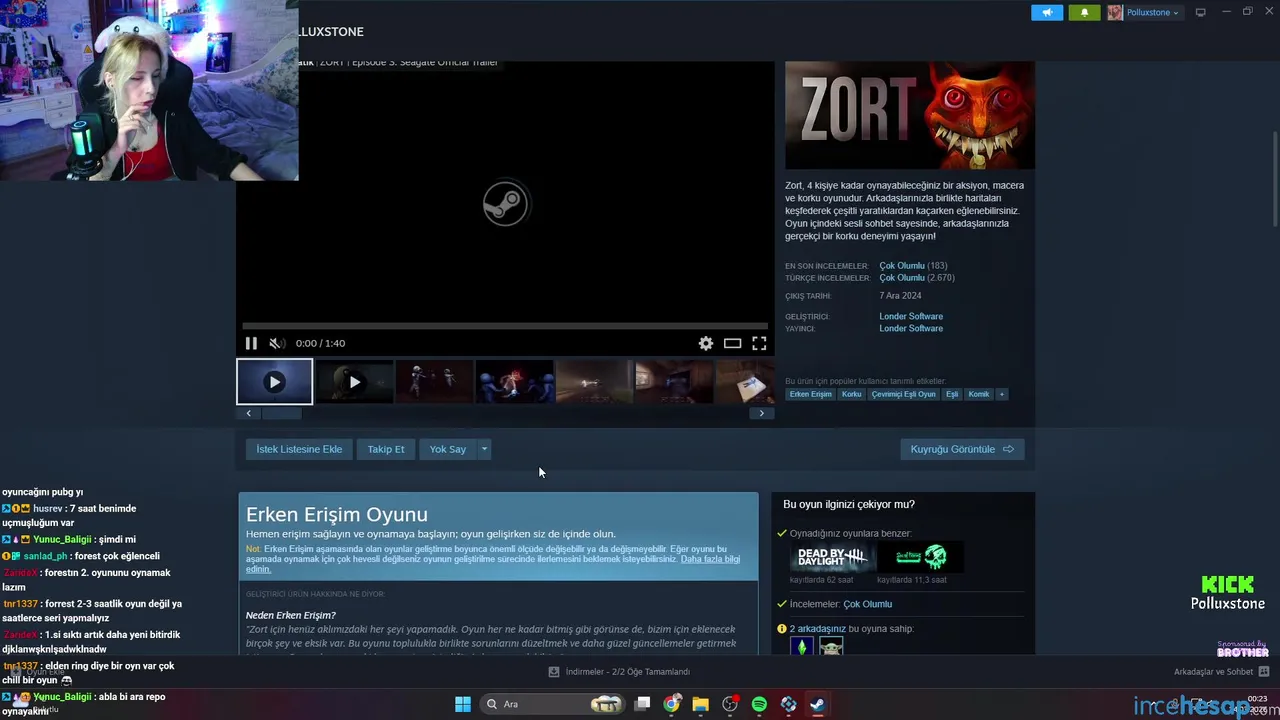The width and height of the screenshot is (1280, 720).
Task: Open developer Londer Software link
Action: [x=911, y=316]
